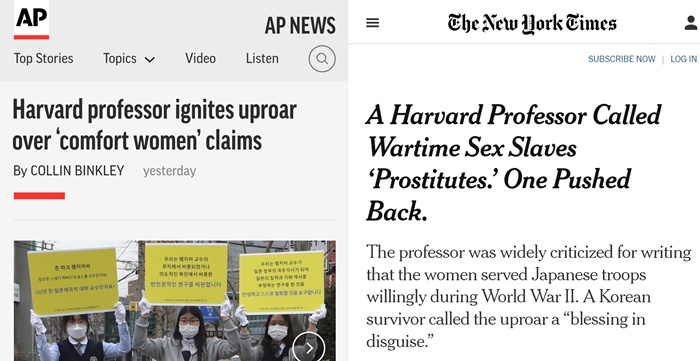Viewport: 700px width, 361px height.
Task: Click the yesterday timestamp
Action: click(x=169, y=171)
